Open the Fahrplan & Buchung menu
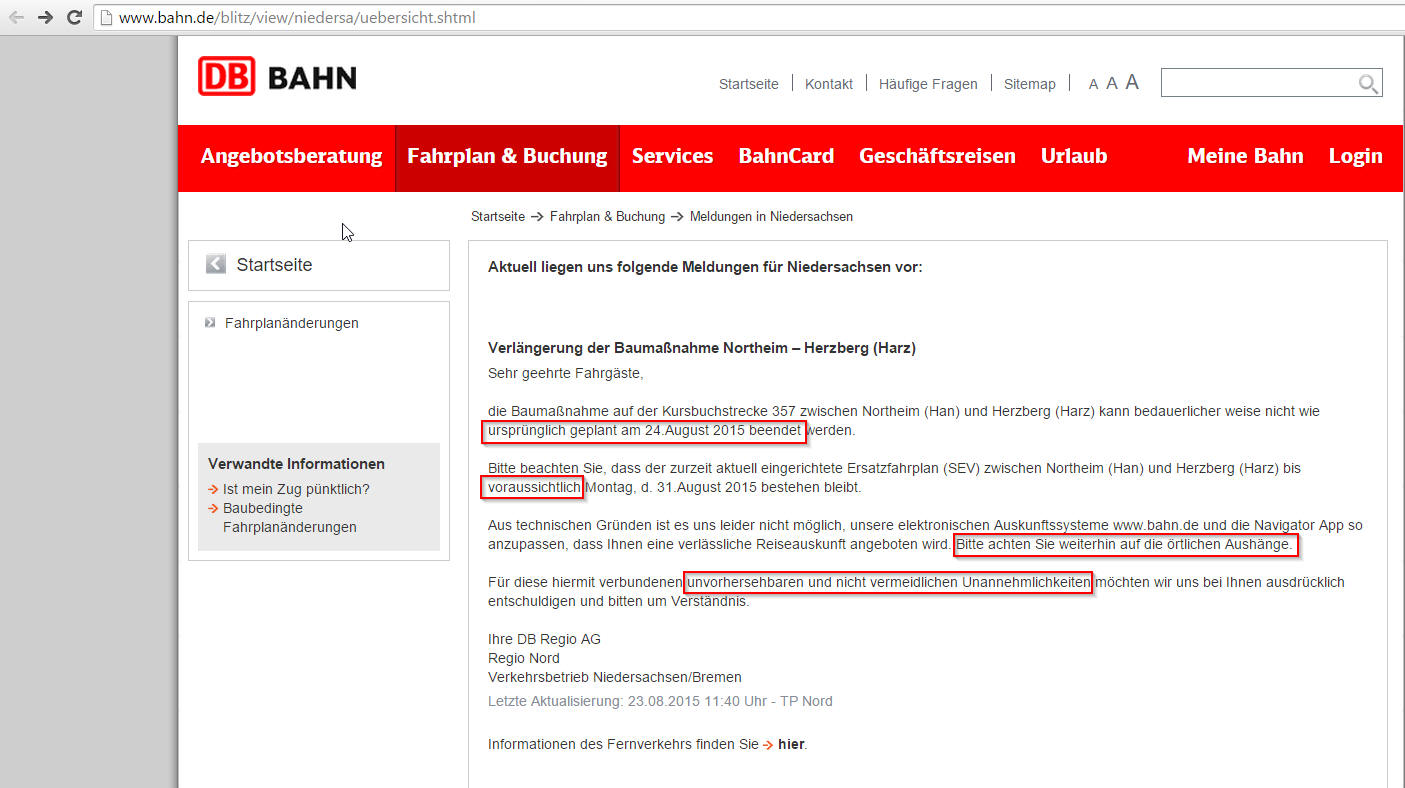Image resolution: width=1405 pixels, height=788 pixels. 507,157
